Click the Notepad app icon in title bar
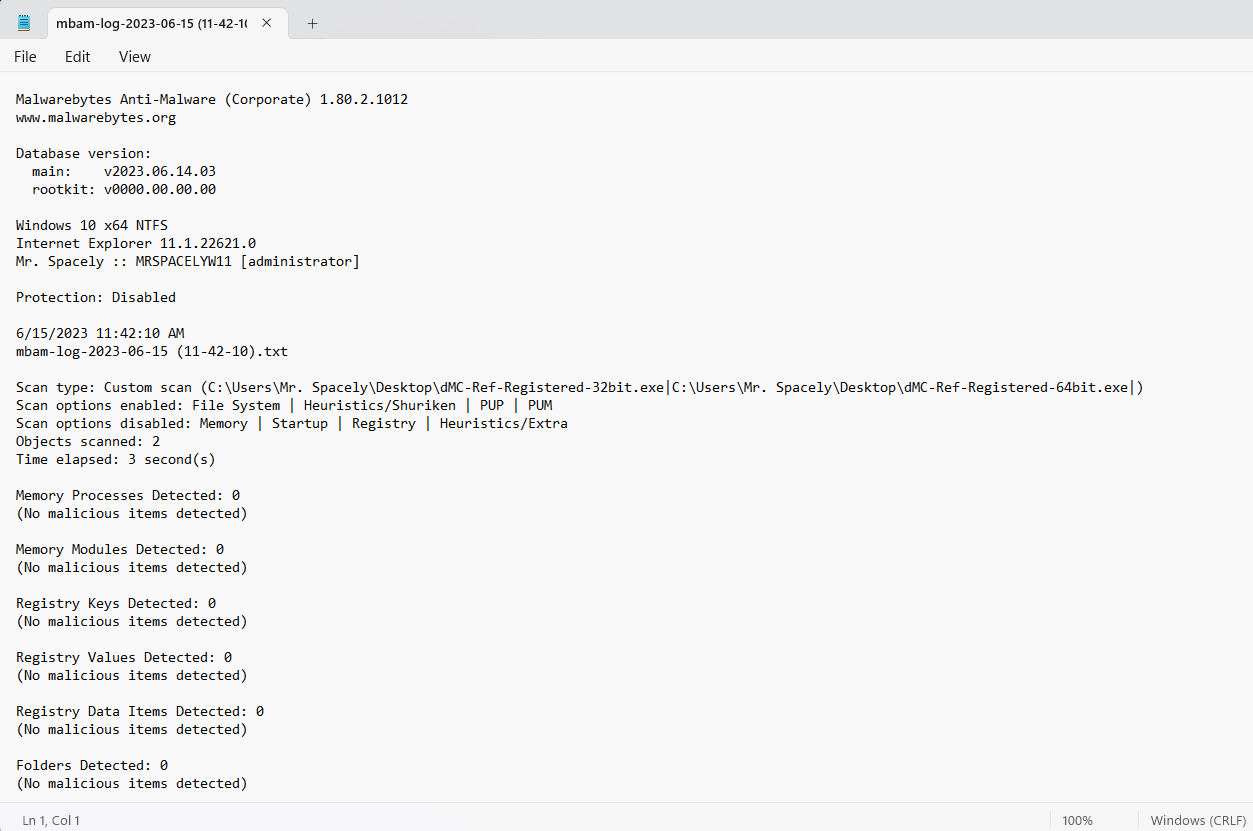The width and height of the screenshot is (1253, 831). point(24,23)
